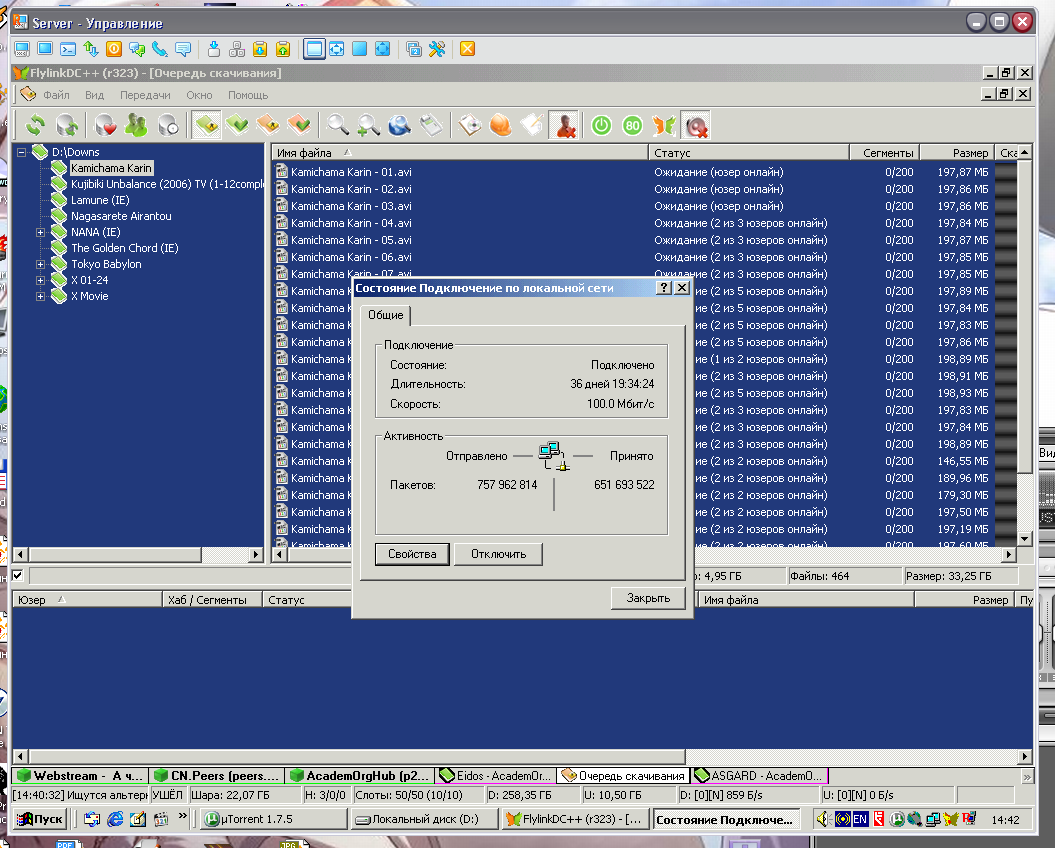Click the Свойства button in dialog
Screen dimensions: 1055x848
click(412, 554)
